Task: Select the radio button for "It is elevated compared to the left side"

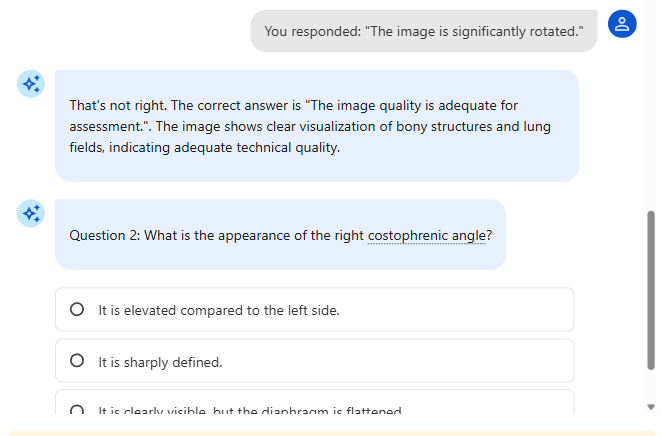Action: [x=77, y=310]
